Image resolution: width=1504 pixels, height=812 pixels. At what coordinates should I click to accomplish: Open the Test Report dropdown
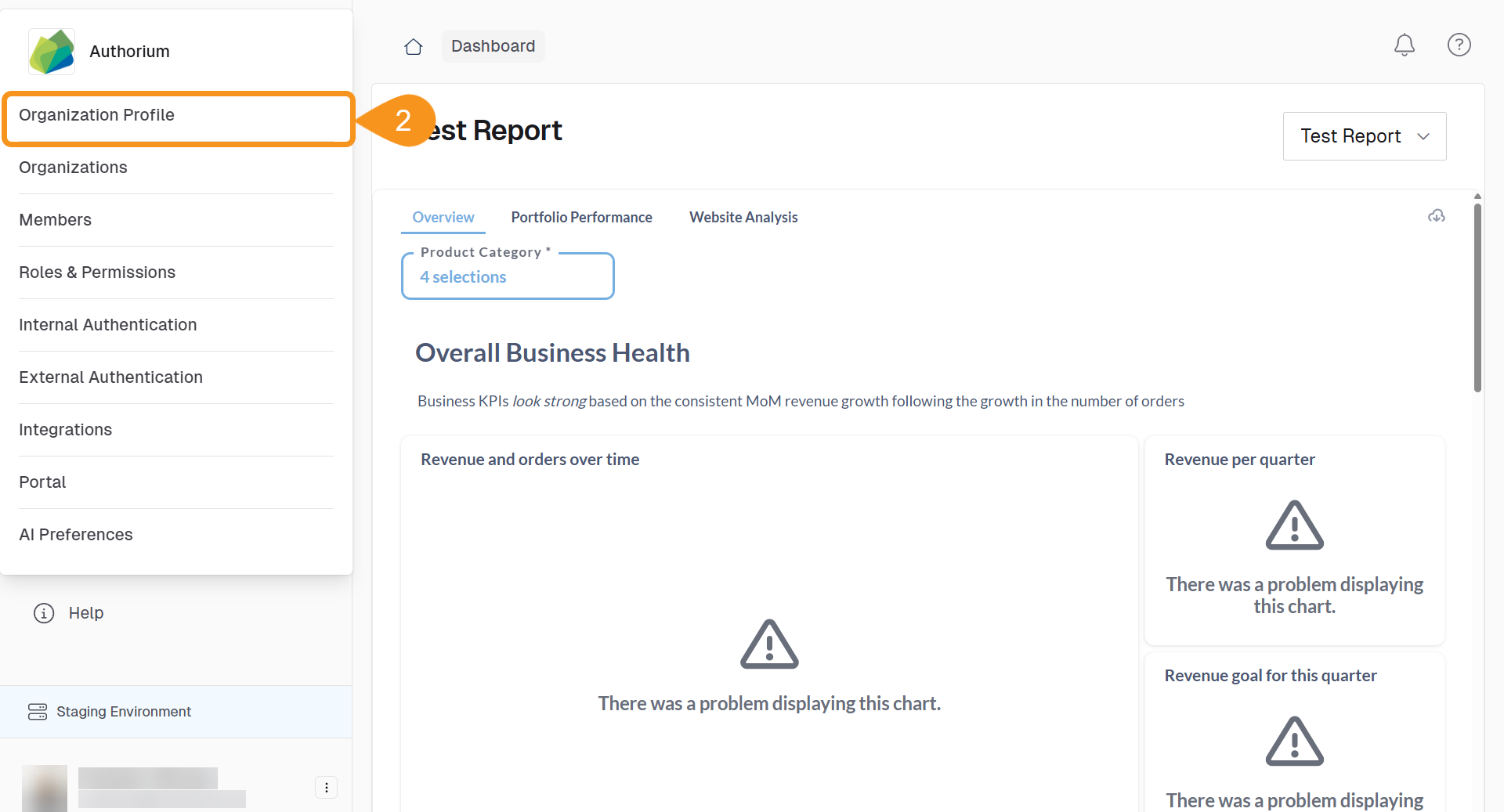(1364, 135)
